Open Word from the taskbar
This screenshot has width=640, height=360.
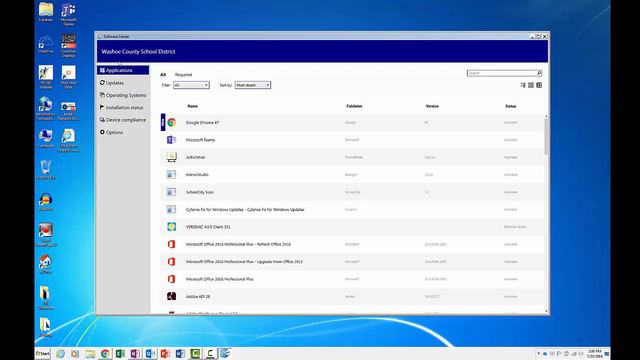[x=180, y=353]
